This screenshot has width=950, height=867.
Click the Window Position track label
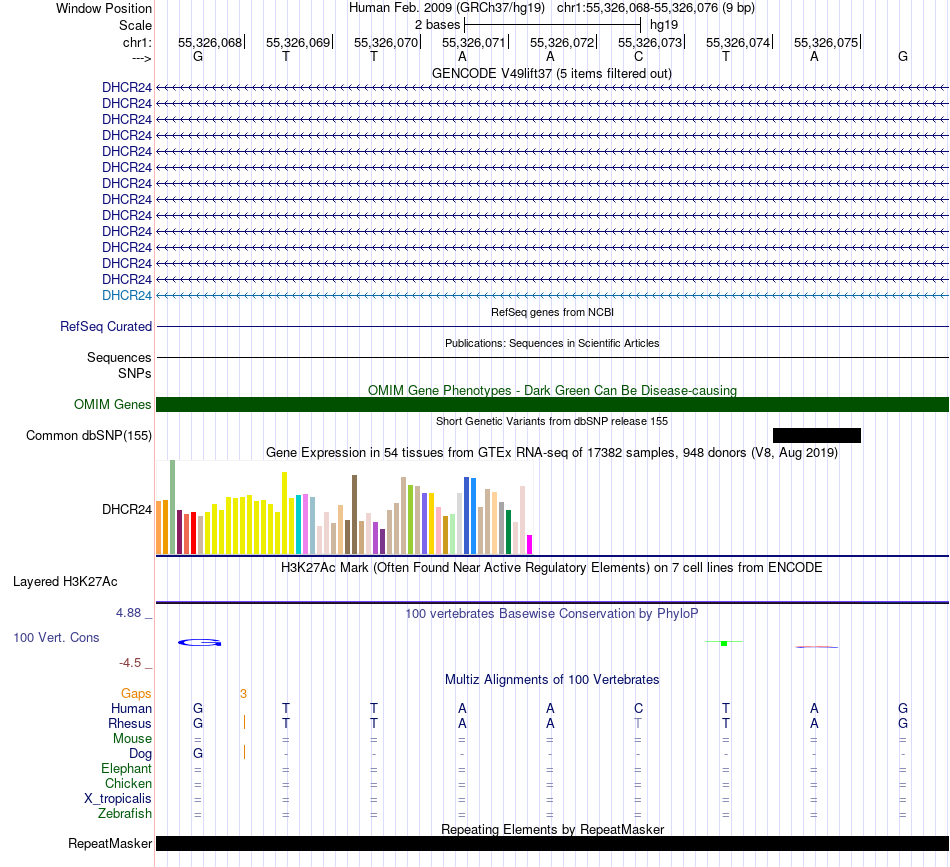point(104,8)
